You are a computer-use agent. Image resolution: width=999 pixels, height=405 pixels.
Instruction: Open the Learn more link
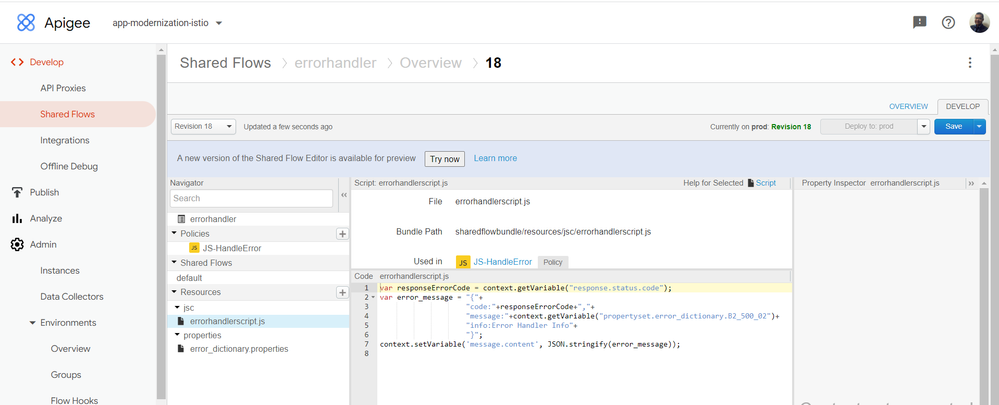(496, 158)
